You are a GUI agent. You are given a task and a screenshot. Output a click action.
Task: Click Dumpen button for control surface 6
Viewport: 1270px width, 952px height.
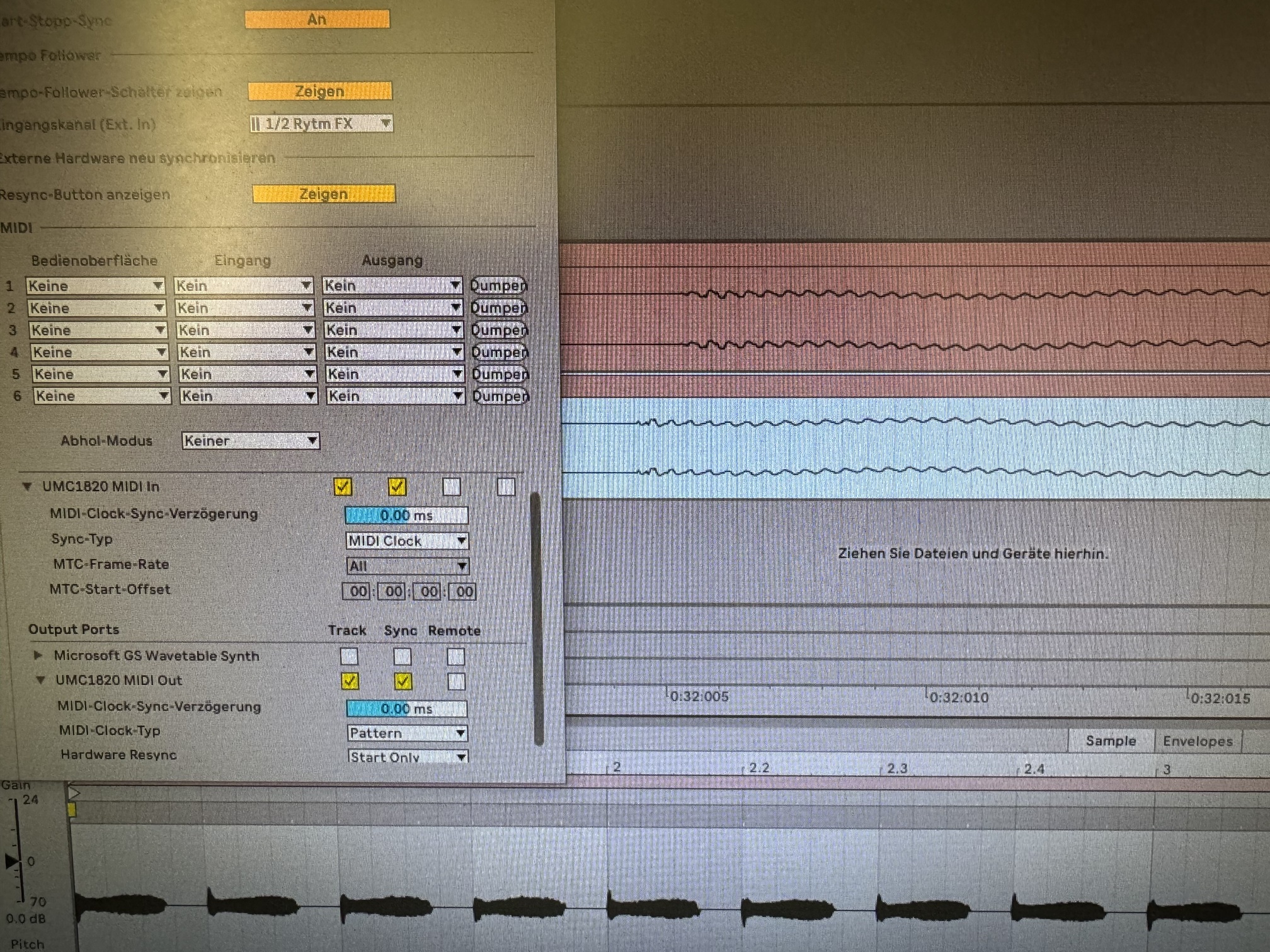pos(501,396)
